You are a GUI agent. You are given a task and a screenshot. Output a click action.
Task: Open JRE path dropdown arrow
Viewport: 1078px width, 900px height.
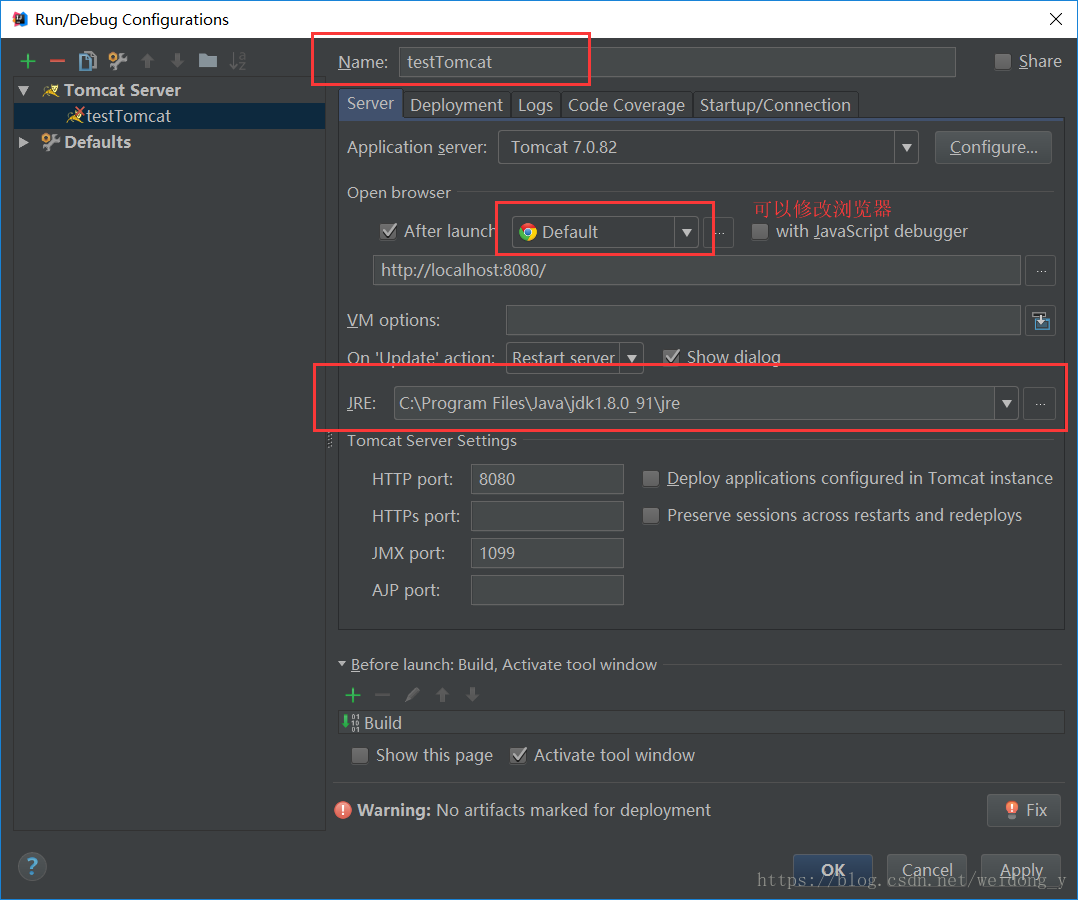1006,404
